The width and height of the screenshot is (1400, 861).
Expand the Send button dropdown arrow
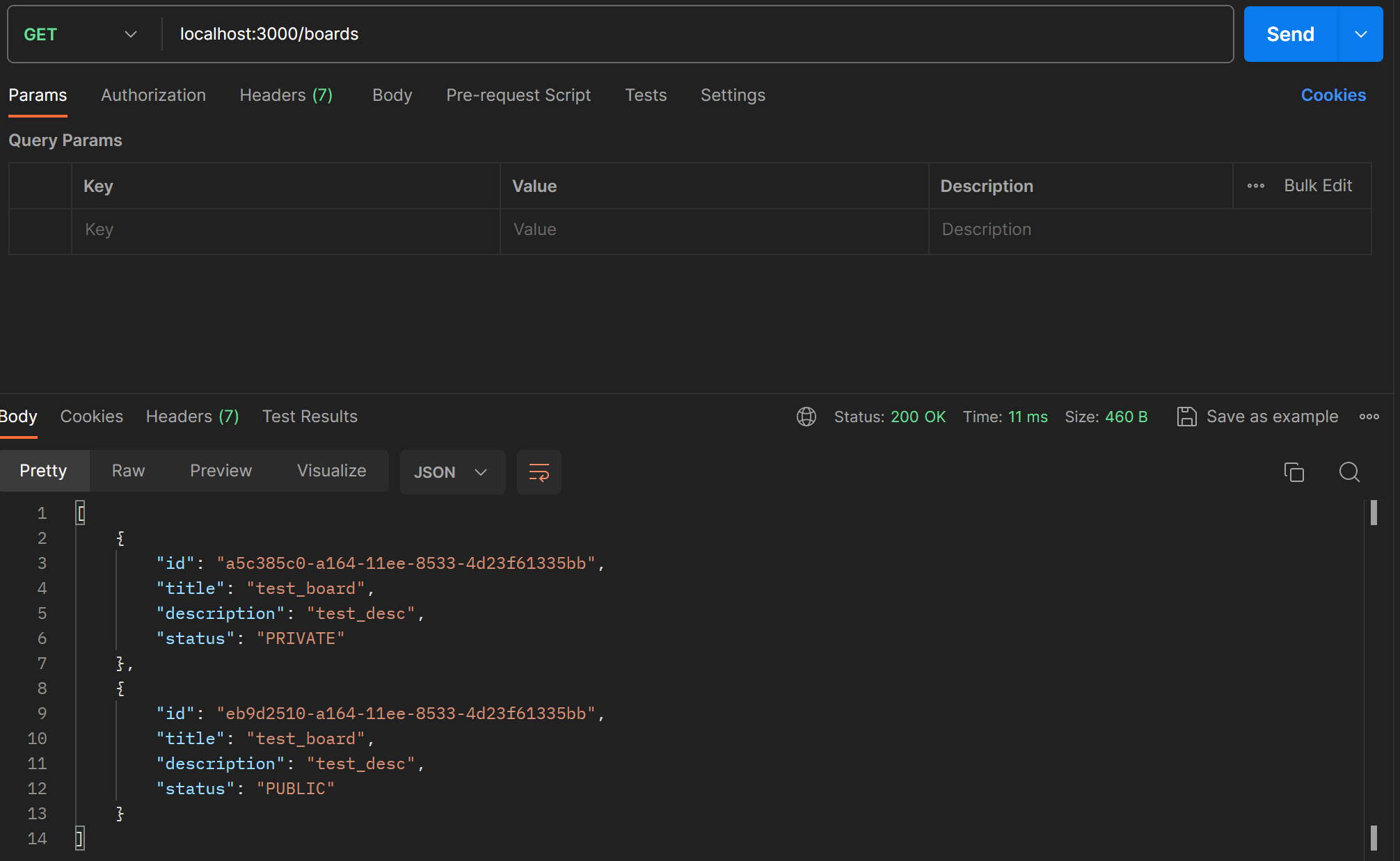pos(1360,34)
